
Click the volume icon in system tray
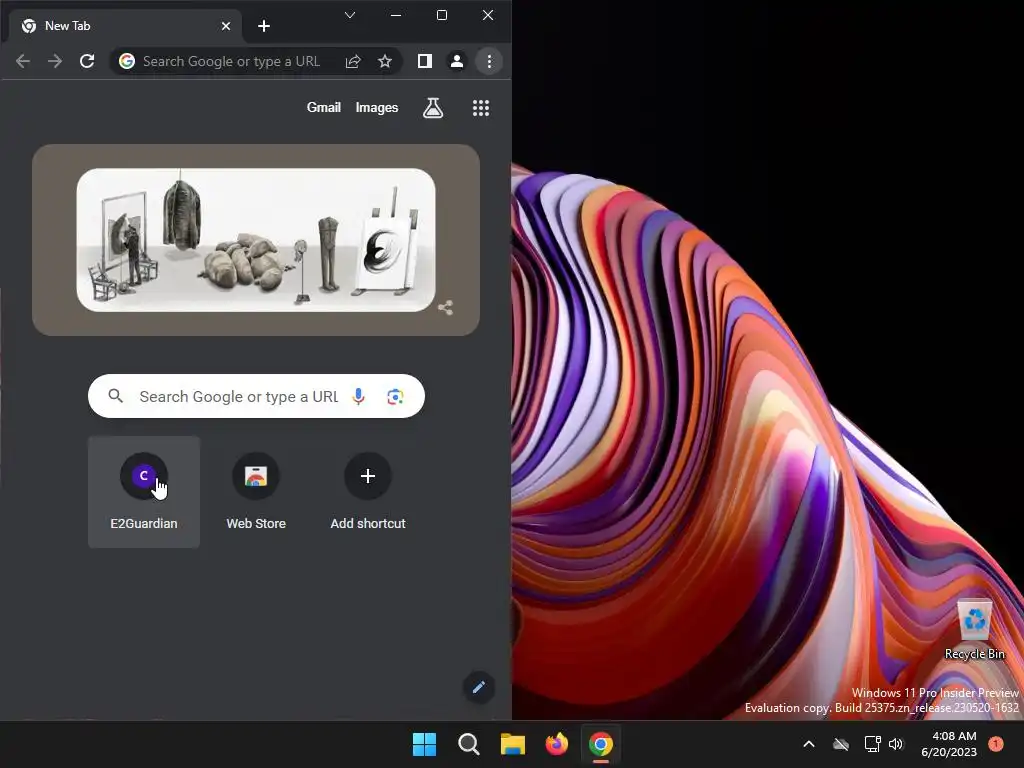point(896,744)
